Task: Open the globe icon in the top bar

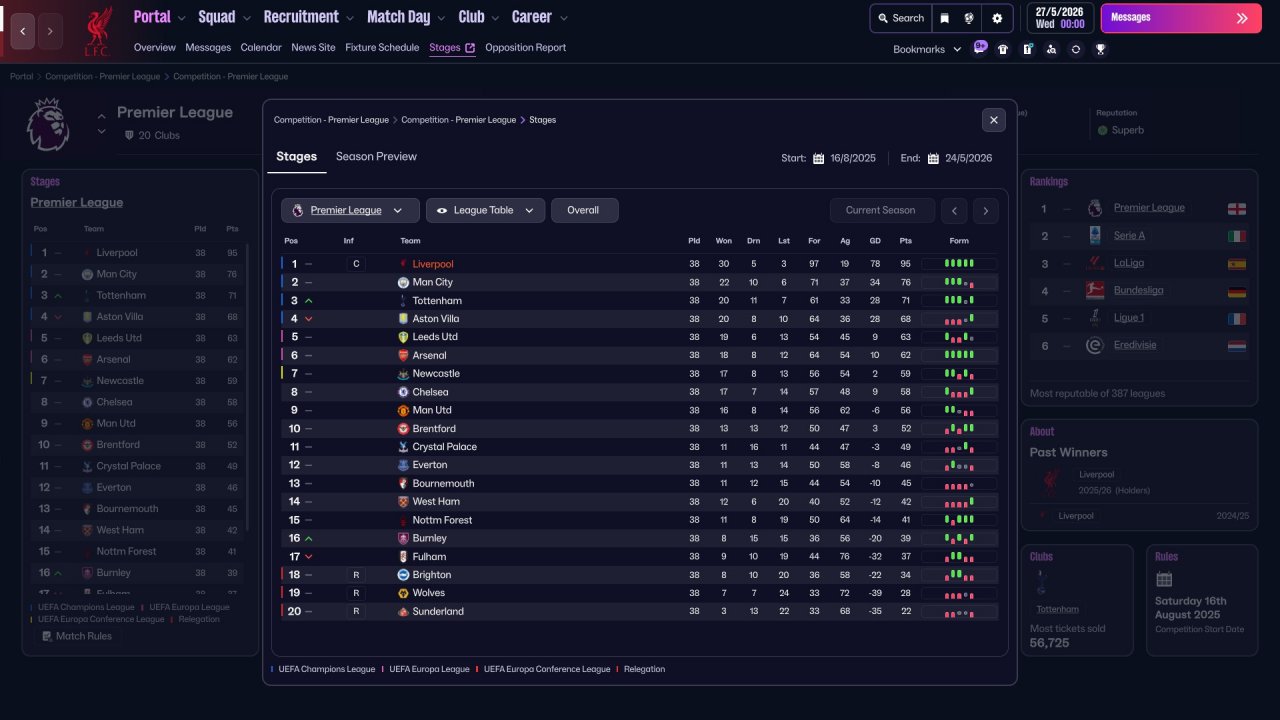Action: (969, 18)
